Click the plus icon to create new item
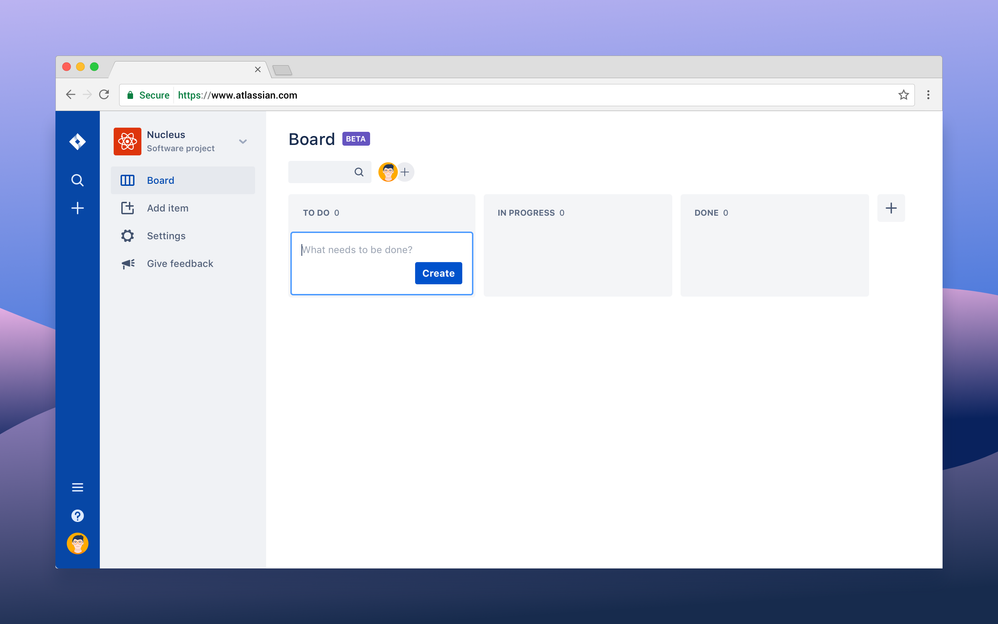The height and width of the screenshot is (624, 998). 77,208
